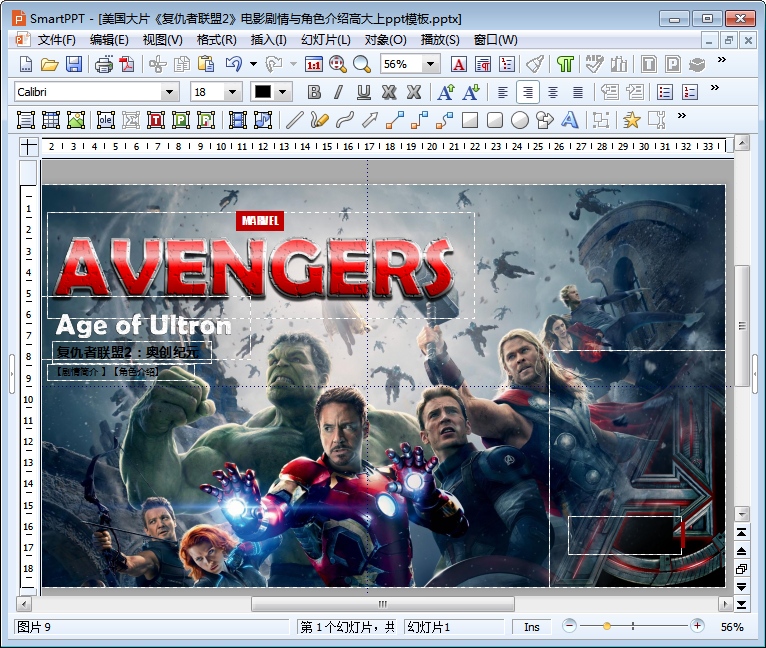Click the horizontal scrollbar thumb
Screen dimensions: 766x648
tap(383, 604)
